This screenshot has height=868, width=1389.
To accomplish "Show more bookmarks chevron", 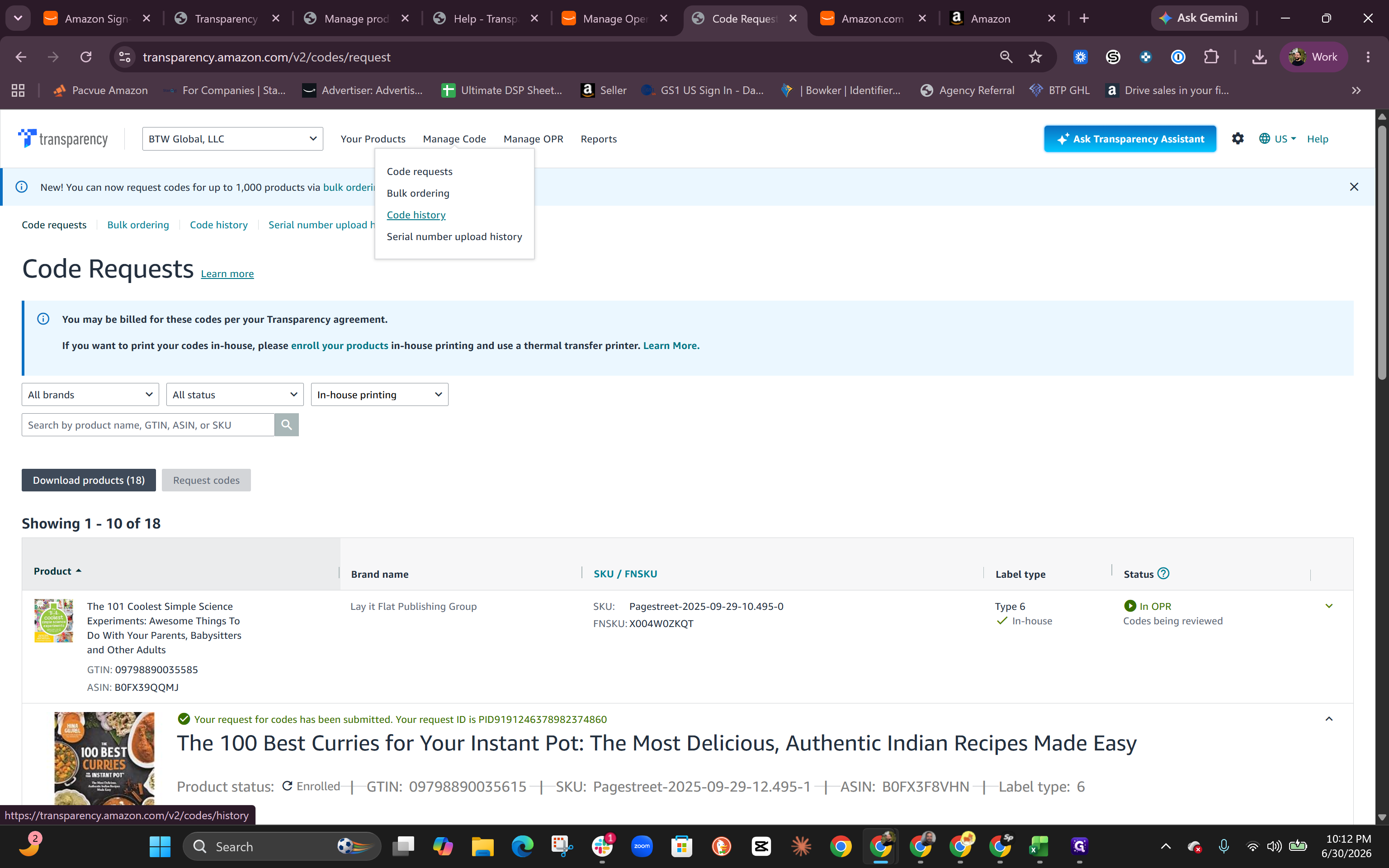I will (x=1356, y=90).
